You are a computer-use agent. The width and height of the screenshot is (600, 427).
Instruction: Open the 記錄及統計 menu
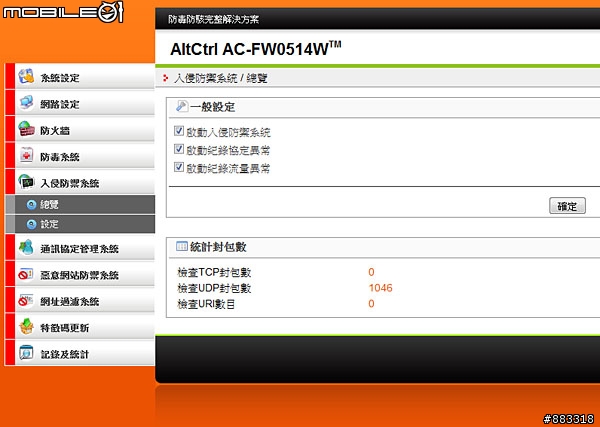[x=80, y=354]
